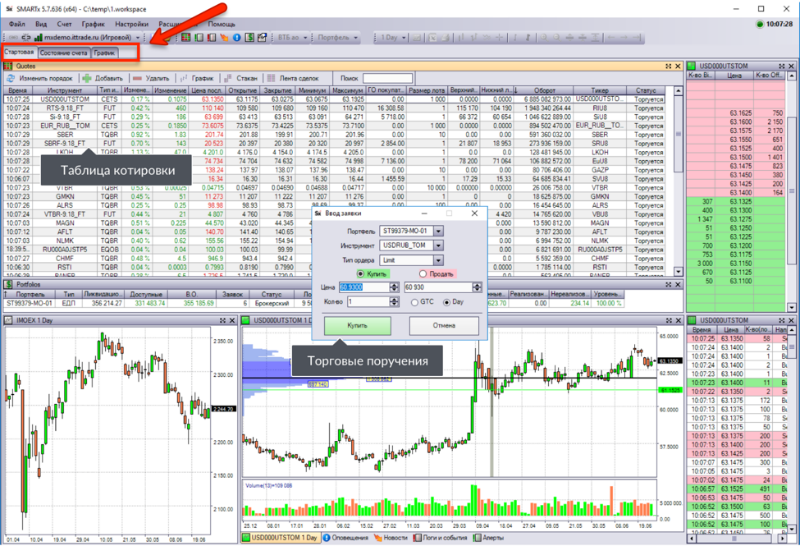Maximize the Portfolios panel
800x546 pixels.
pyautogui.click(x=668, y=285)
